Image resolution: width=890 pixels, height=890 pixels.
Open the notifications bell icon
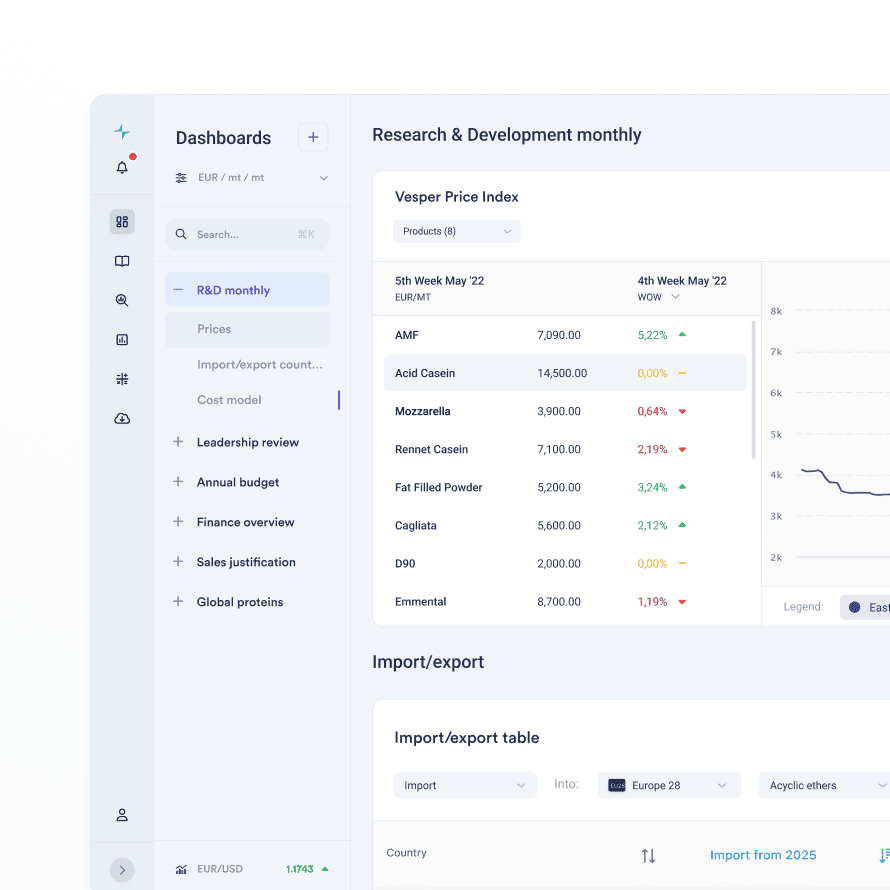point(122,168)
